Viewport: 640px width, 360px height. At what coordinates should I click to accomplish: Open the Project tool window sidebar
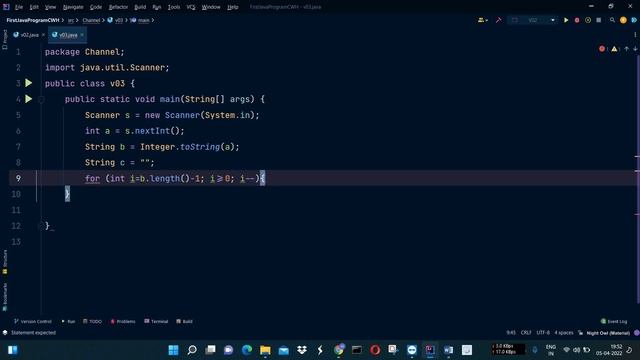5,39
